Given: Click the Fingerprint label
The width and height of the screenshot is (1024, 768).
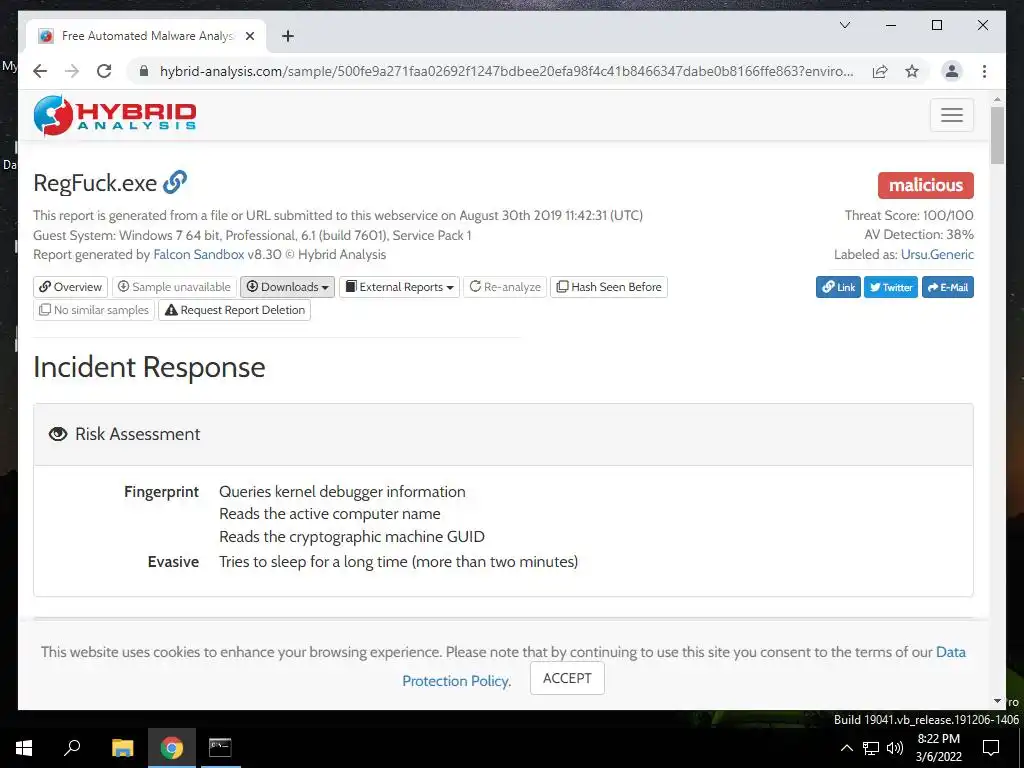Looking at the screenshot, I should click(161, 492).
